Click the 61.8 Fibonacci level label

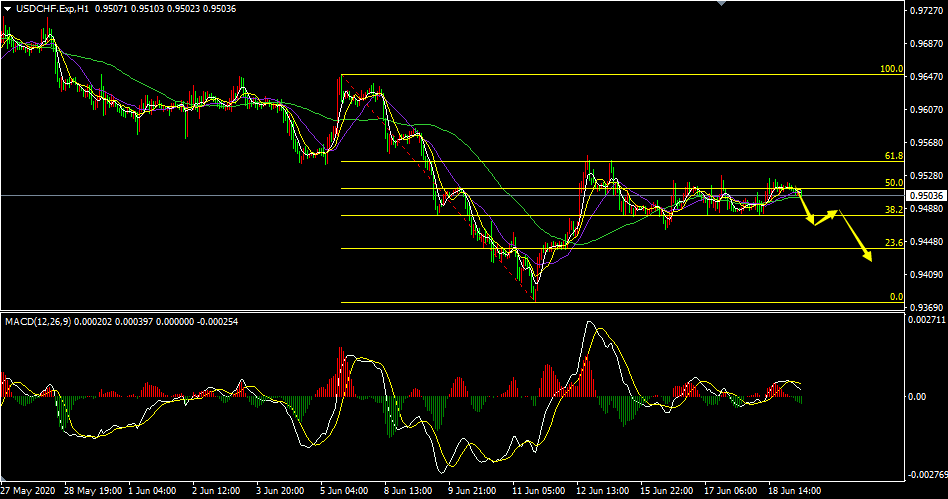(x=894, y=156)
